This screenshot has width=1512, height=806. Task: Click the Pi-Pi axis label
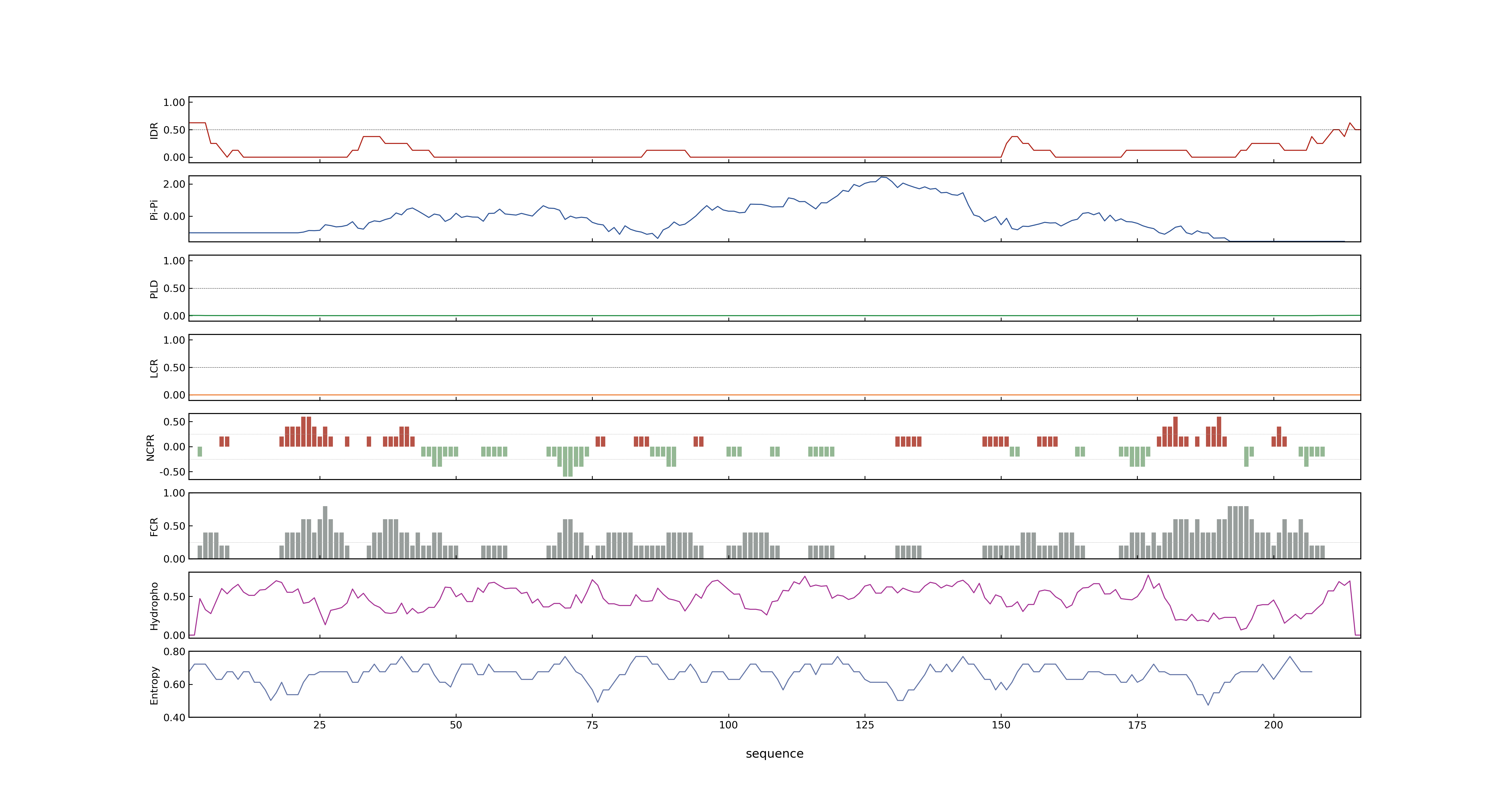pos(154,209)
